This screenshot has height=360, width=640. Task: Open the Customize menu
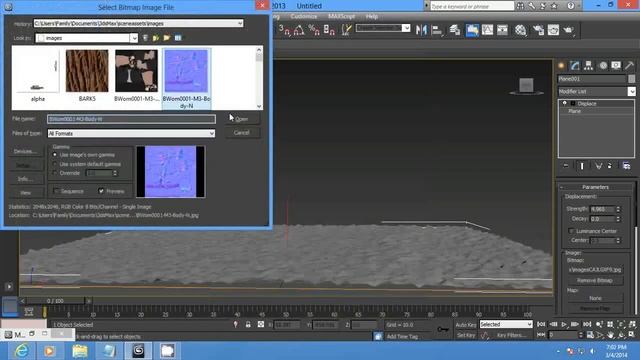pyautogui.click(x=304, y=16)
